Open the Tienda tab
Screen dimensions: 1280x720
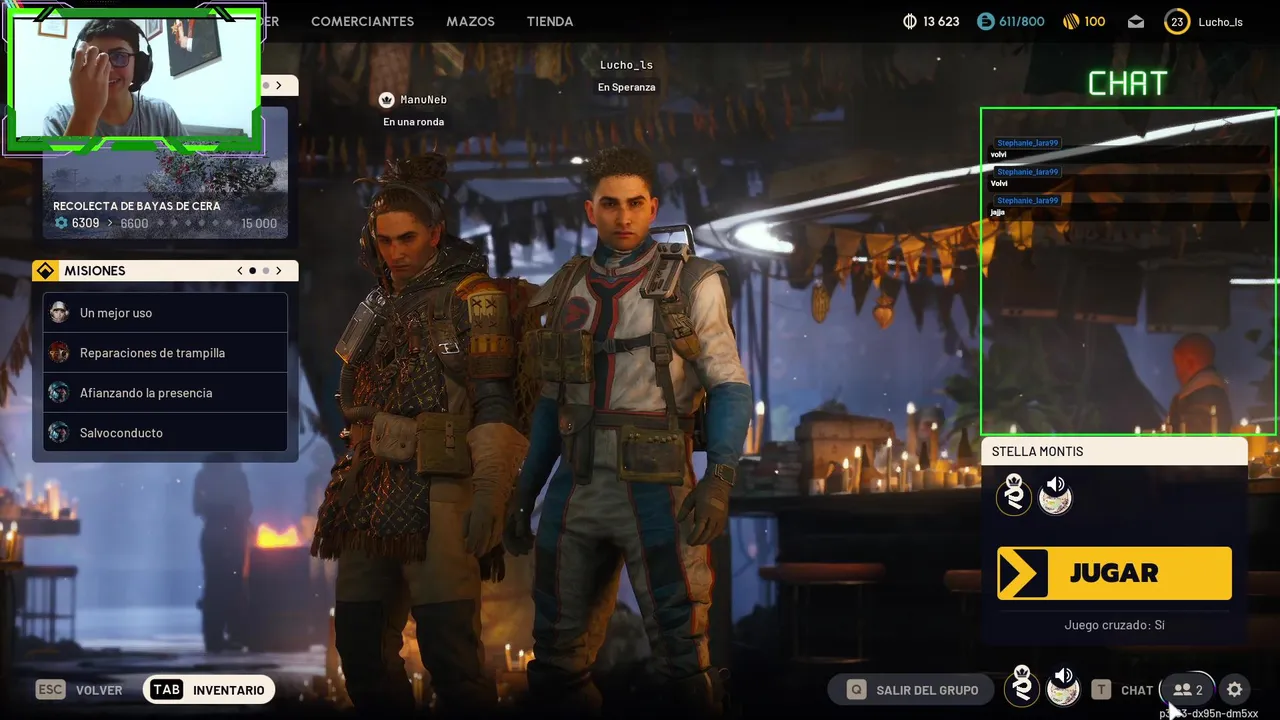[x=550, y=21]
